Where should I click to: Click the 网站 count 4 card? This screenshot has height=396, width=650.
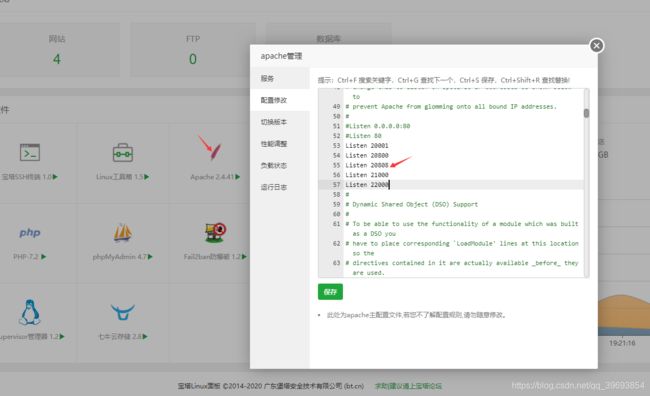pyautogui.click(x=57, y=50)
